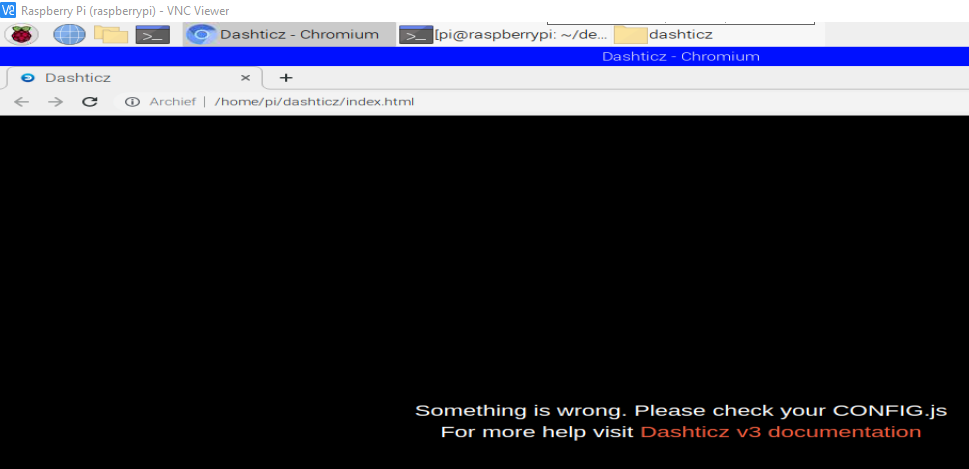This screenshot has width=969, height=469.
Task: Reload the Dashticz page
Action: pyautogui.click(x=90, y=102)
